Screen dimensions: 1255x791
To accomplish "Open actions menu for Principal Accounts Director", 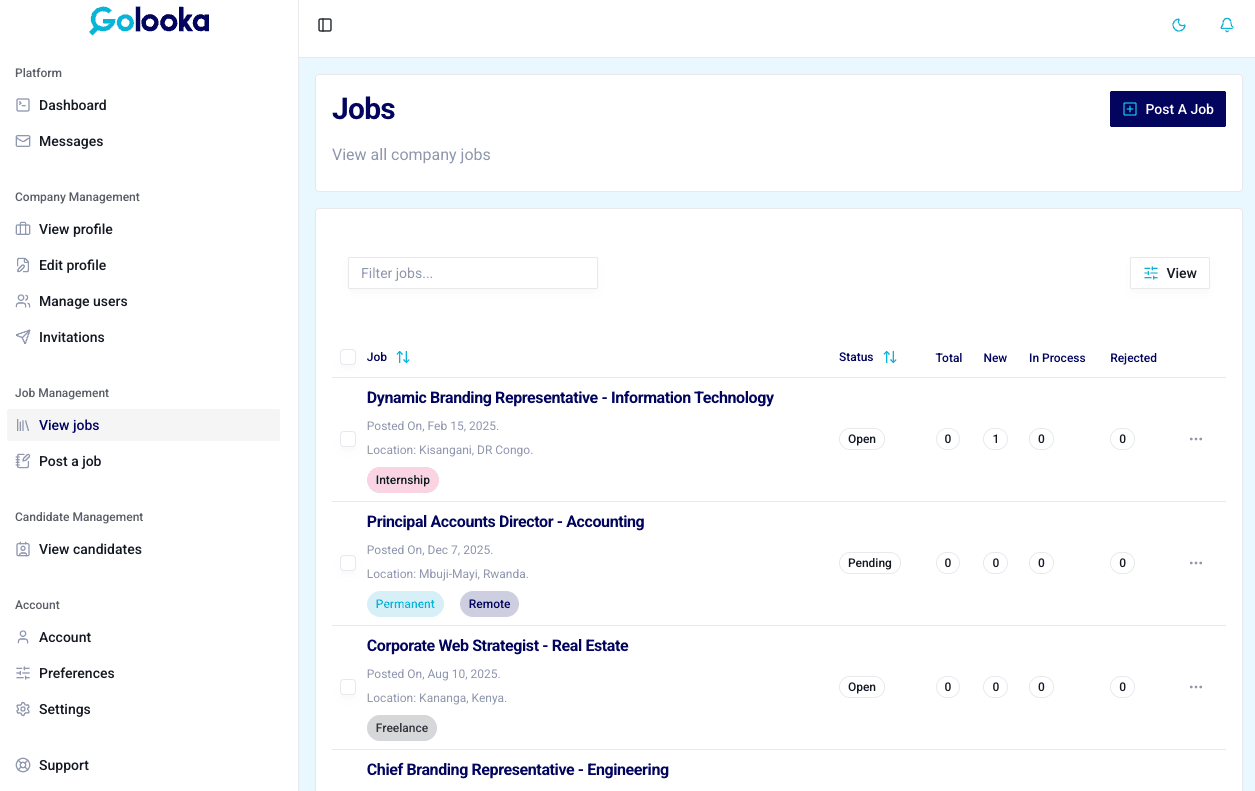I will [1196, 563].
